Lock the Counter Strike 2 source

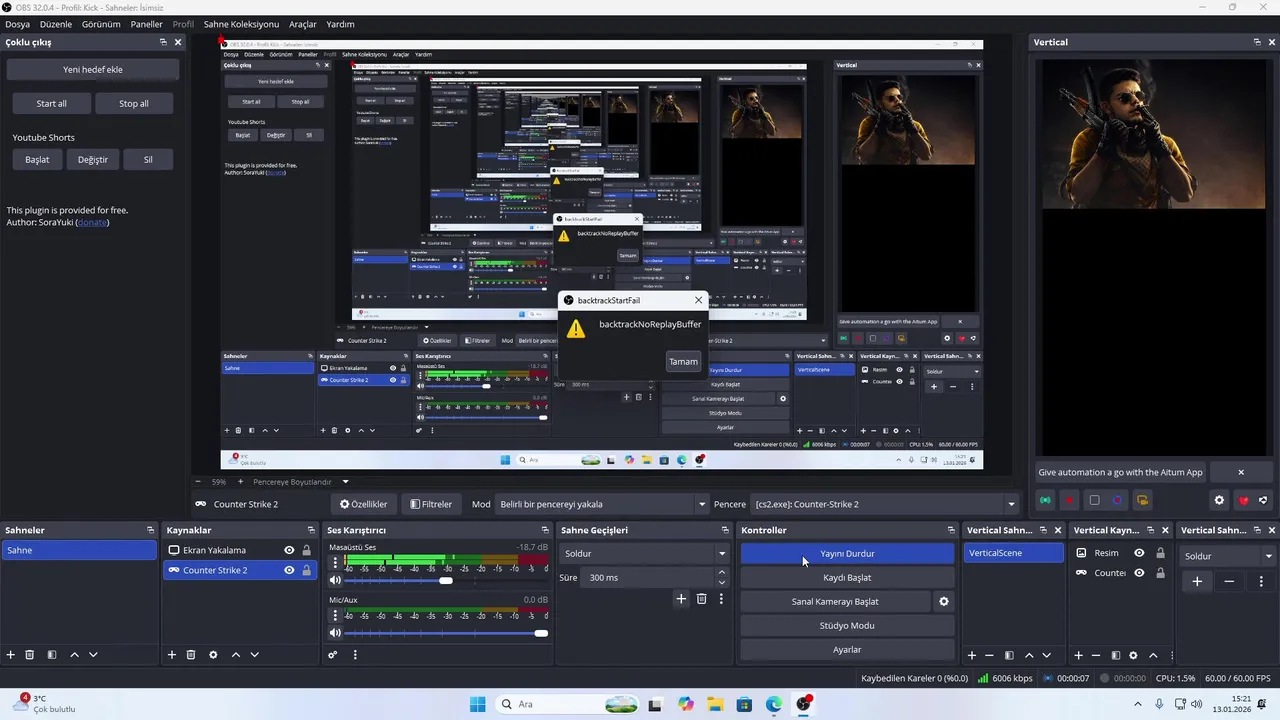(306, 570)
